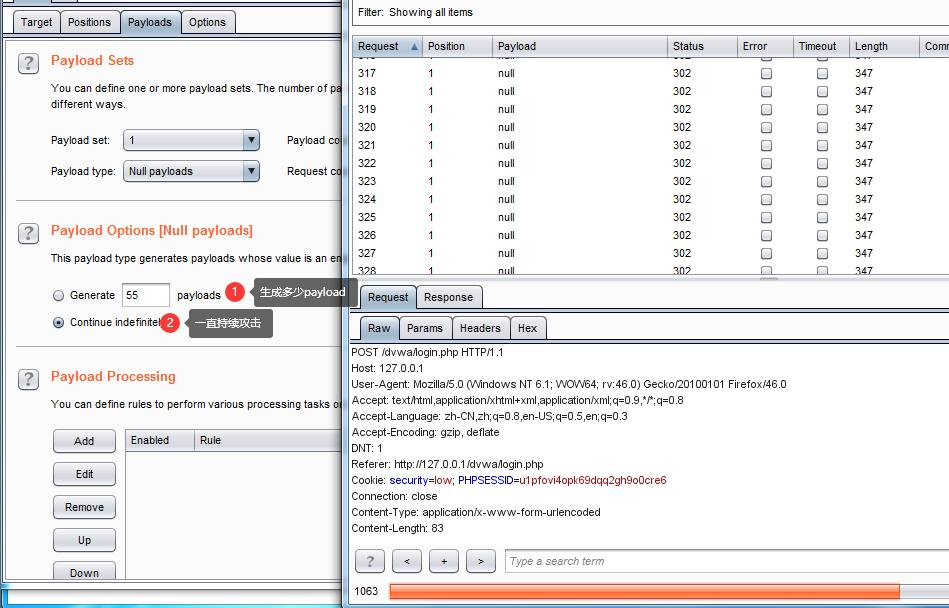Viewport: 949px width, 608px height.
Task: Click the PHPSESSID cookie value text
Action: coord(593,480)
